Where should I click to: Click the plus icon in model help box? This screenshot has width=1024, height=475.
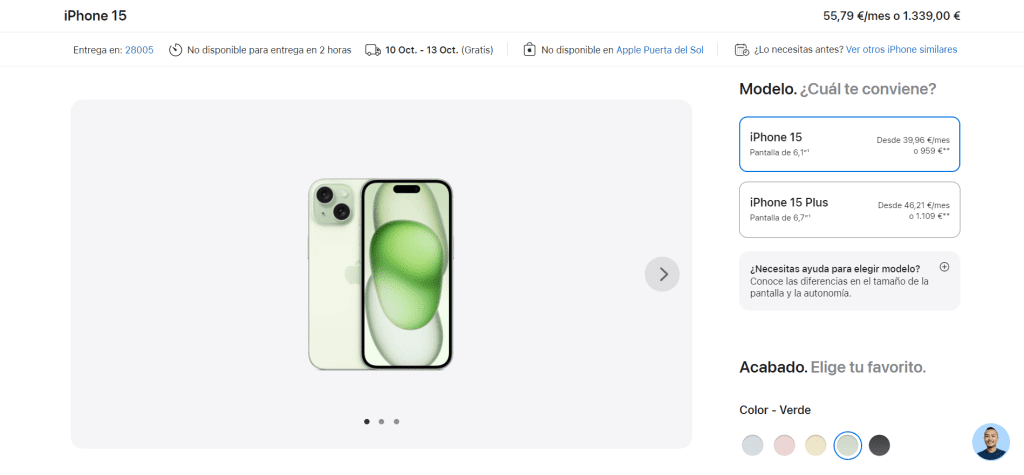[x=944, y=267]
